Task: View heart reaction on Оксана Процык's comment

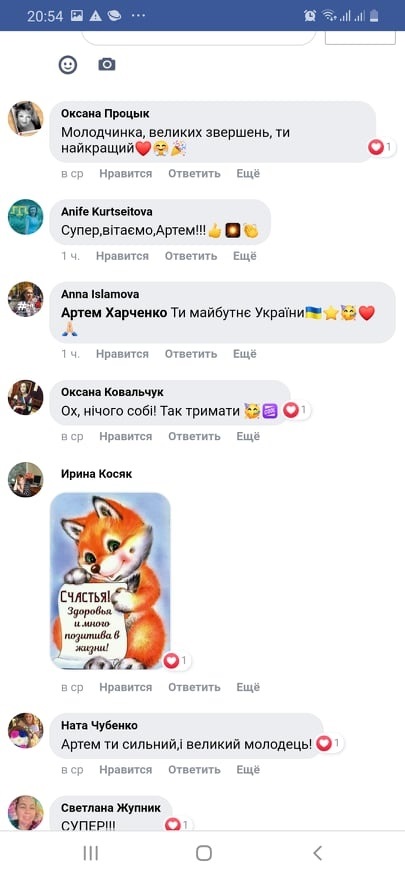Action: click(x=381, y=147)
